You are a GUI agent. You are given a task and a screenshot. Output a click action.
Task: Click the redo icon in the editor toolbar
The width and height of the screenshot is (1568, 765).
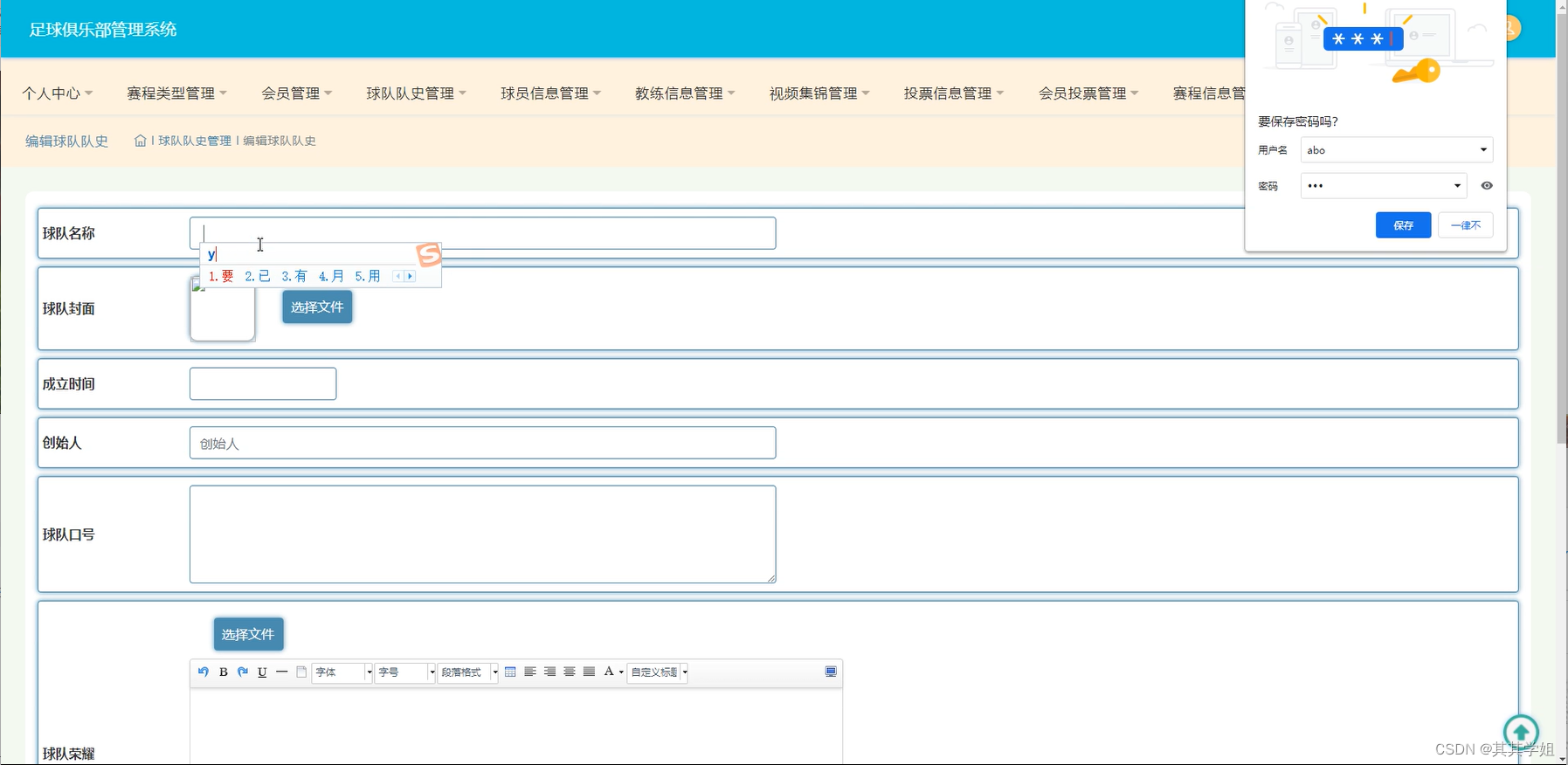(x=243, y=672)
